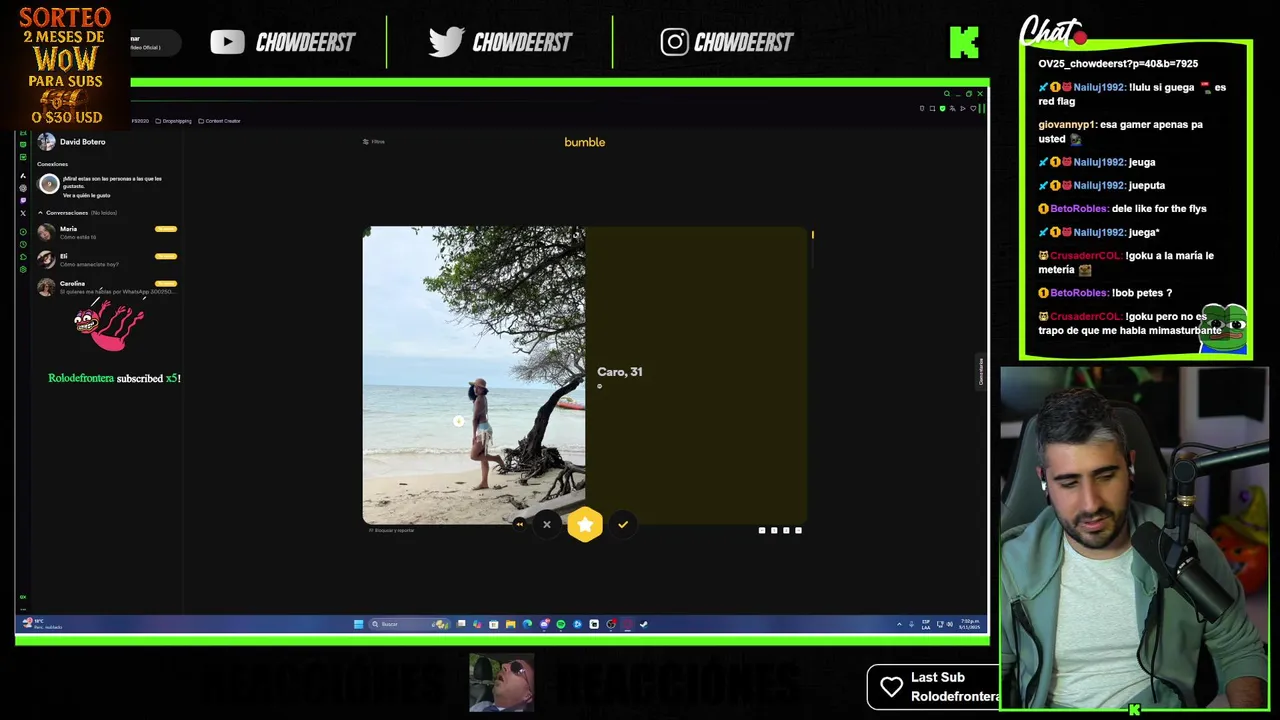This screenshot has height=720, width=1280.
Task: Reject Caro with the X button
Action: pyautogui.click(x=547, y=524)
